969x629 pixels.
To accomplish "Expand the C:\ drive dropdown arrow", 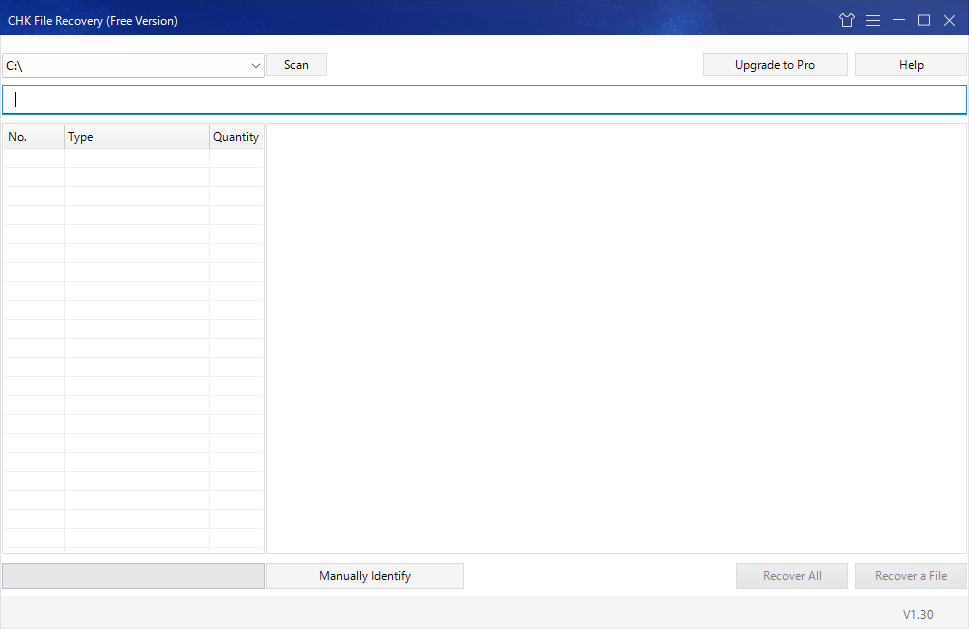I will [x=255, y=66].
